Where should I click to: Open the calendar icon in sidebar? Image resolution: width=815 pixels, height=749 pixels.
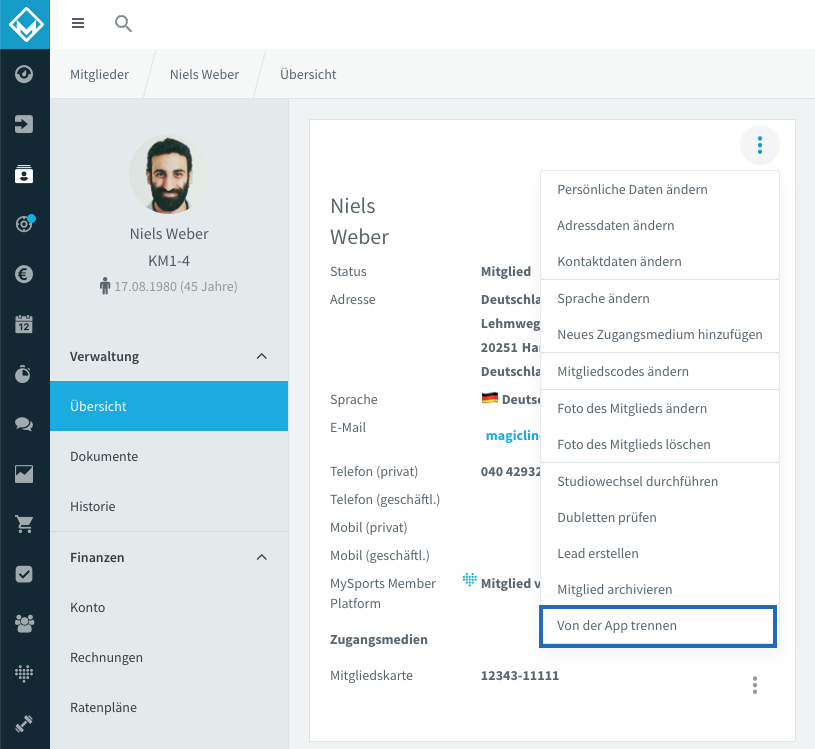pos(24,324)
